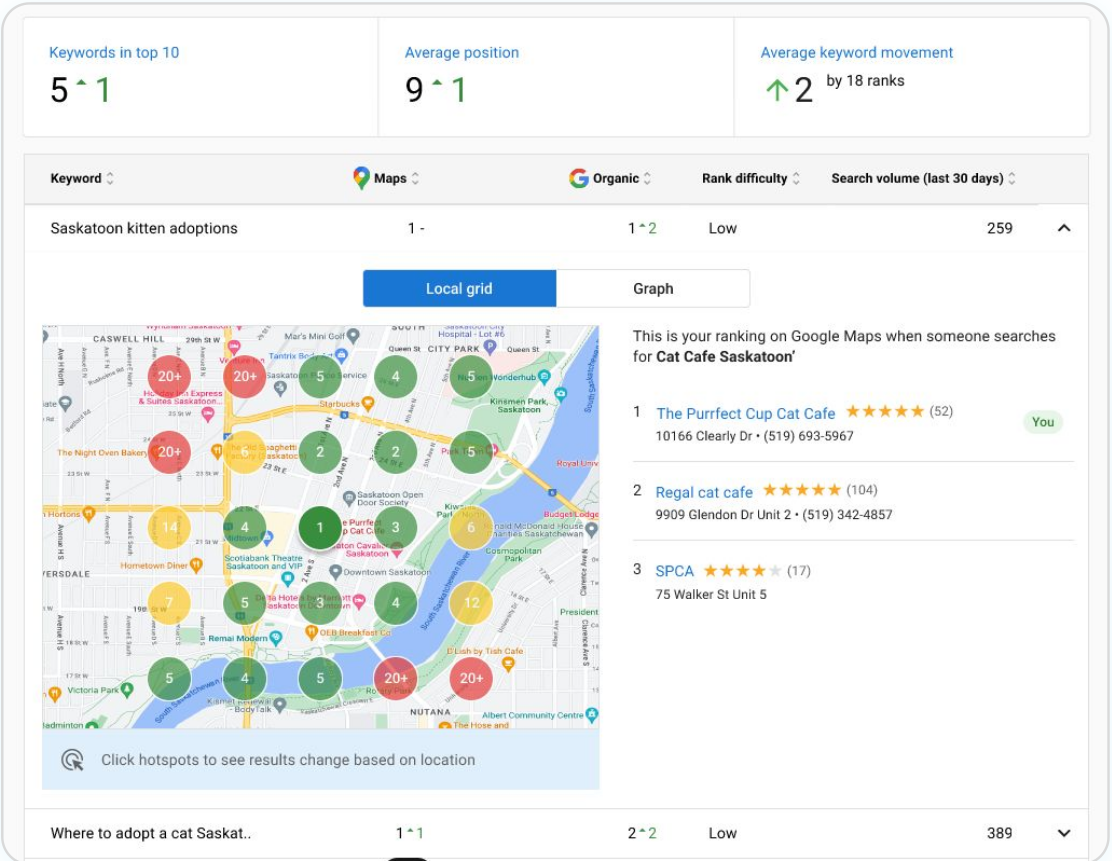Click the Victoria Park map pin
This screenshot has width=1112, height=861.
tap(127, 689)
